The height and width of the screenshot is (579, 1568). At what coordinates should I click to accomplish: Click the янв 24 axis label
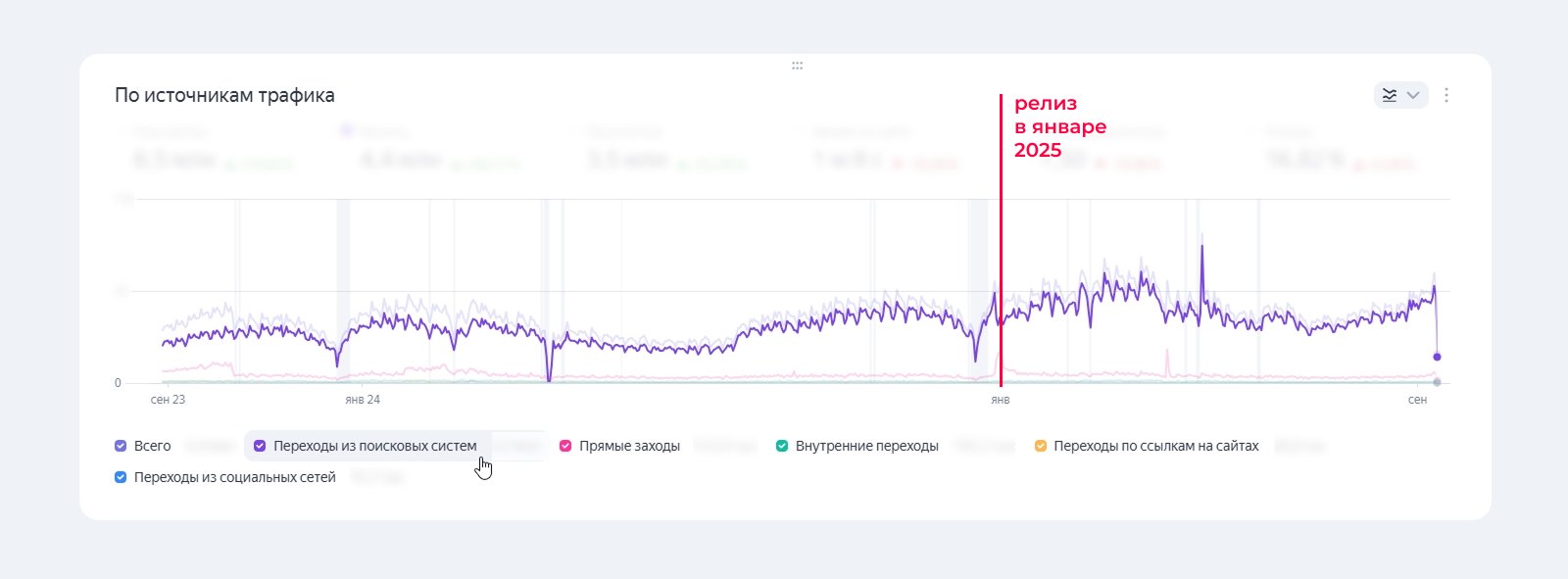click(x=363, y=400)
